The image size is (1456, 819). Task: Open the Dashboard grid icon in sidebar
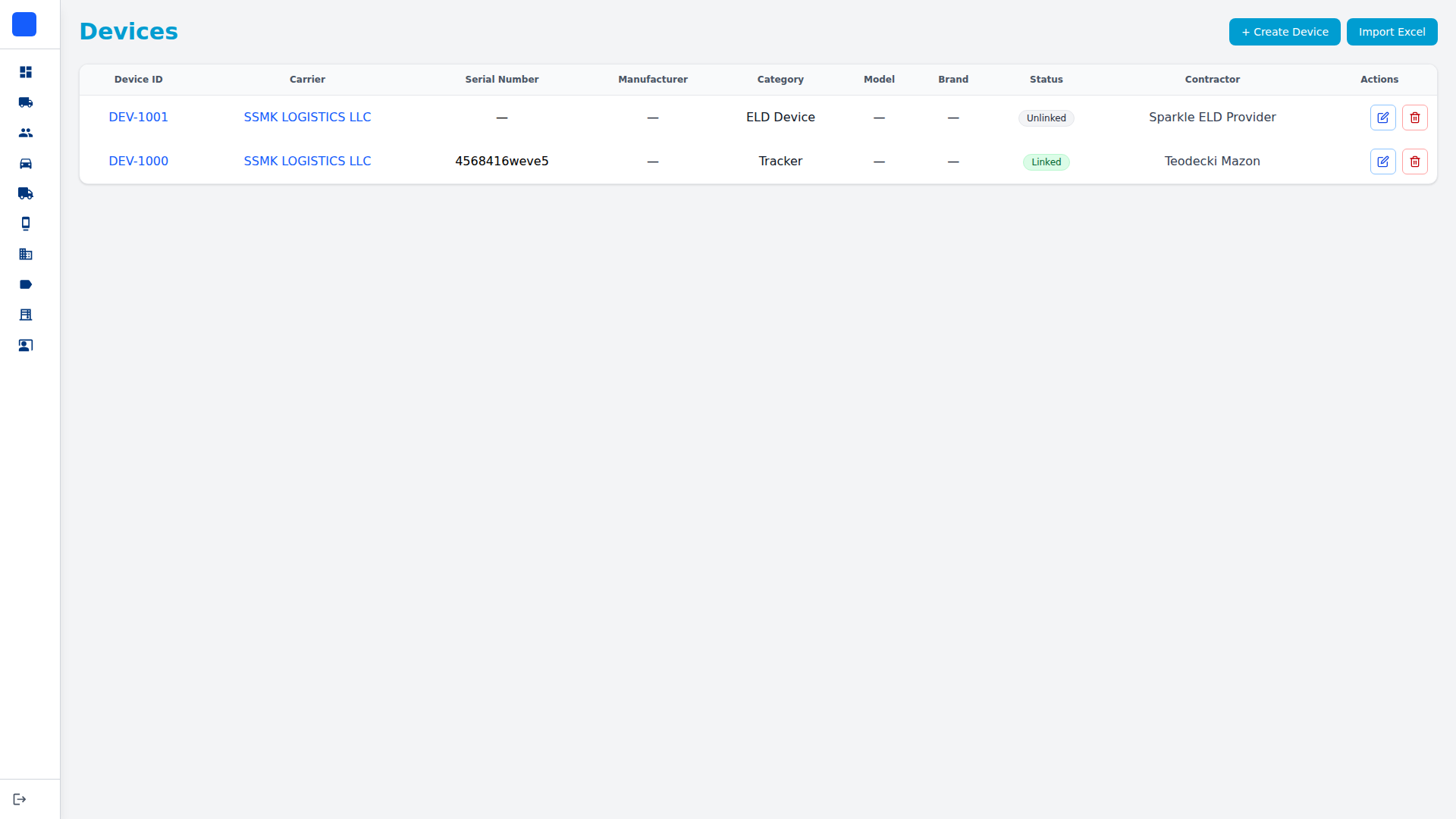click(x=26, y=72)
